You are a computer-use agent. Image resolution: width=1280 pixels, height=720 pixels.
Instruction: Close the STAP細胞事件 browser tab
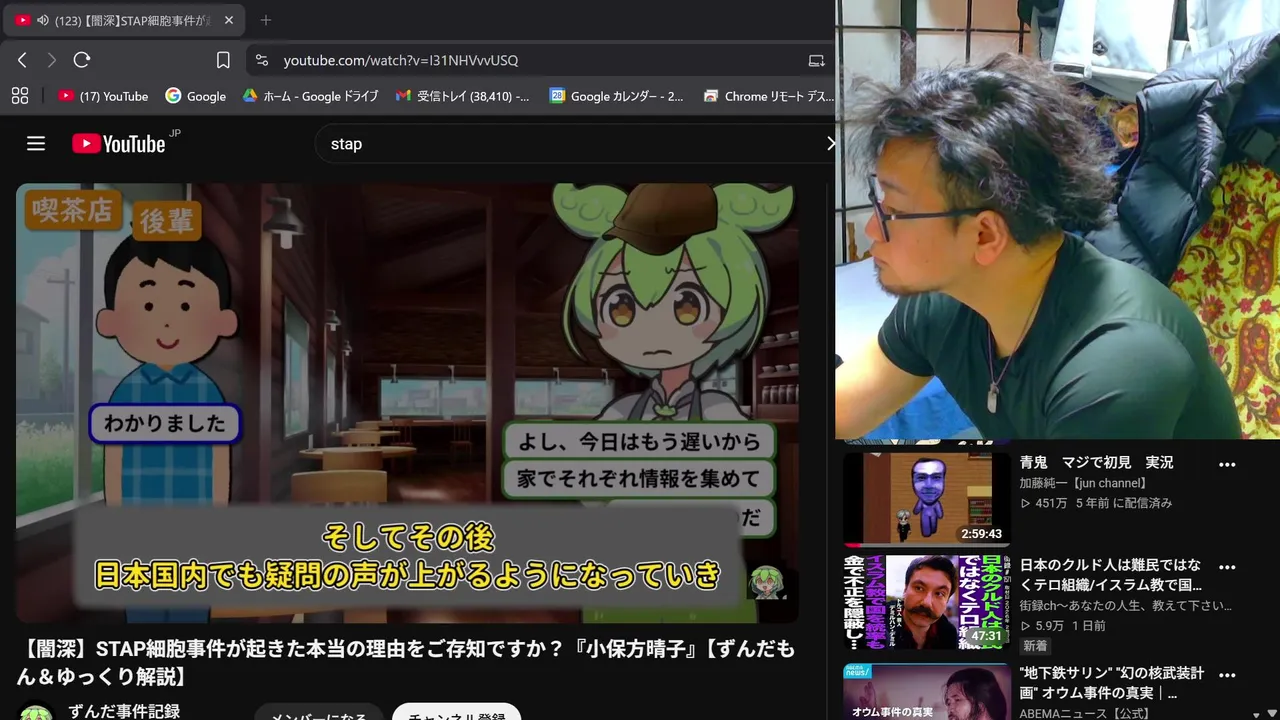click(229, 20)
